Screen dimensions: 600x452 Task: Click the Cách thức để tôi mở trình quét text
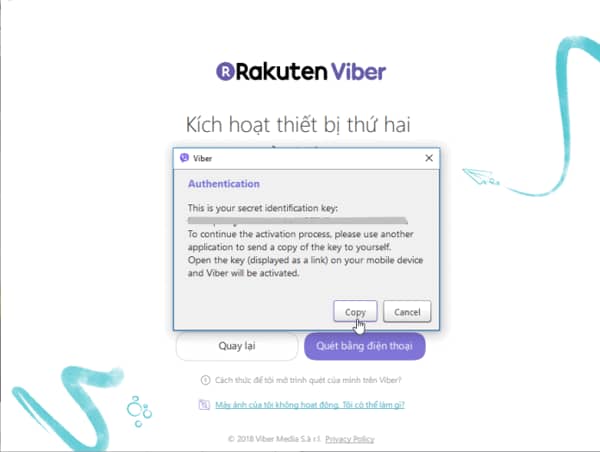click(308, 380)
